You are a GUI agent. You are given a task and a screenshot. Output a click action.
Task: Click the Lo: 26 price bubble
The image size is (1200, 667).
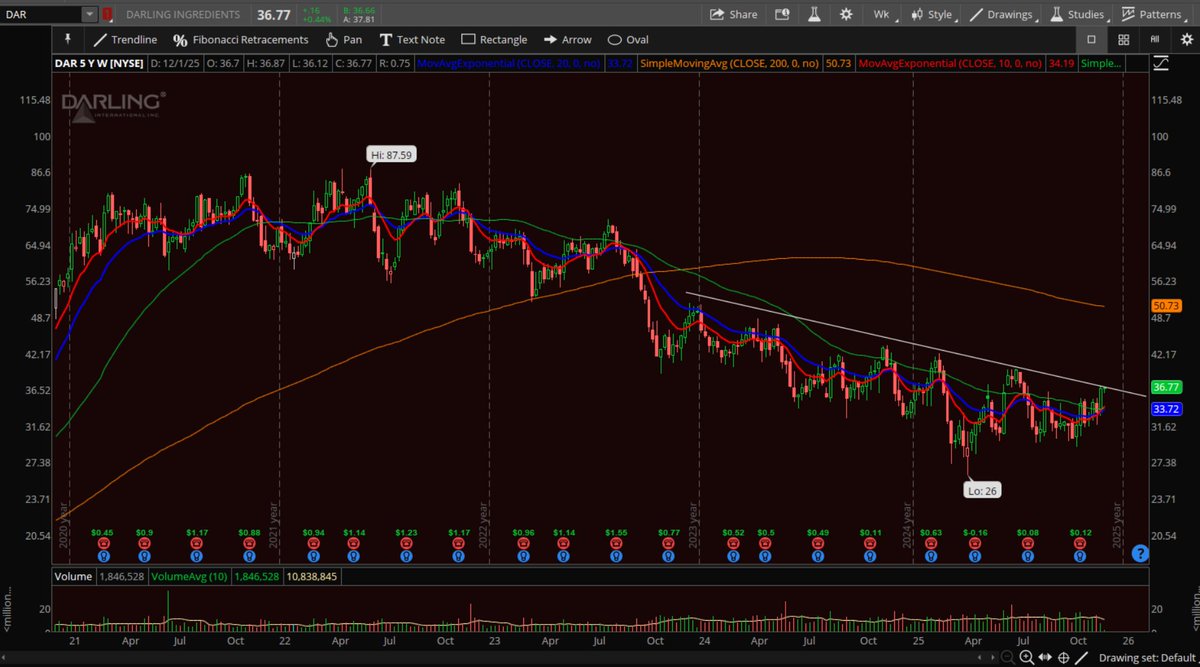point(982,490)
